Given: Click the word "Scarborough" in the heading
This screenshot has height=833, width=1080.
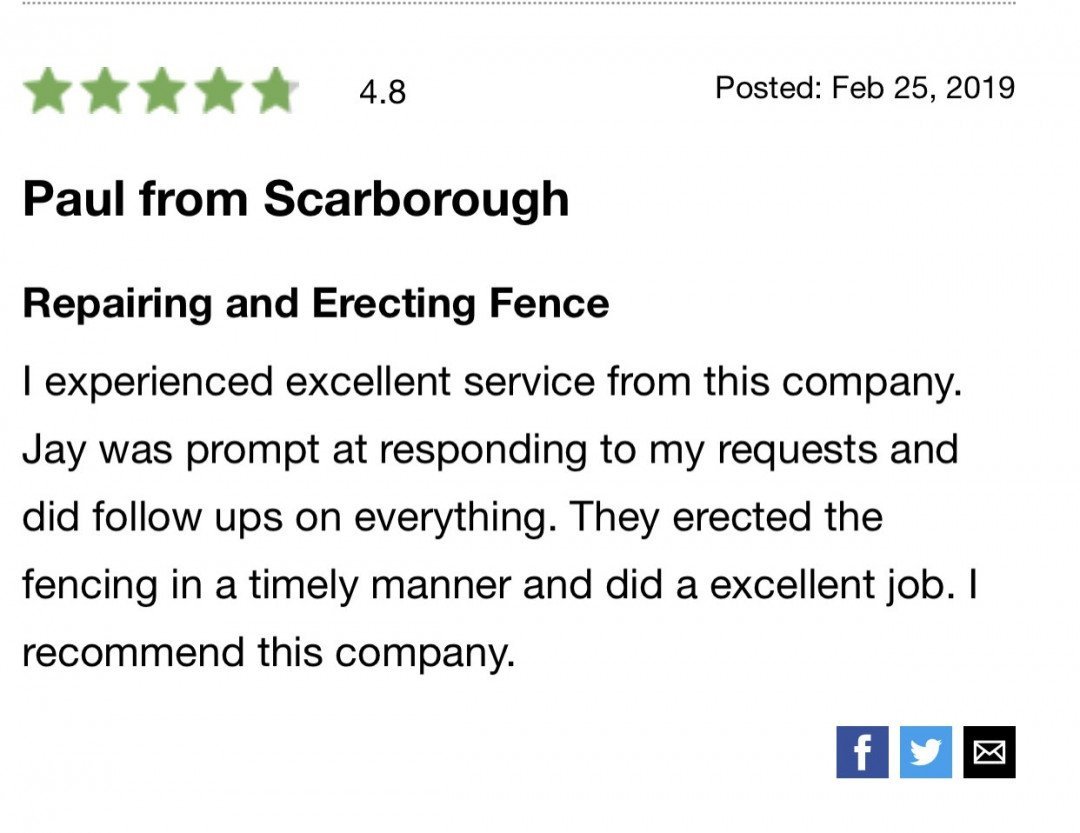Looking at the screenshot, I should pyautogui.click(x=416, y=200).
